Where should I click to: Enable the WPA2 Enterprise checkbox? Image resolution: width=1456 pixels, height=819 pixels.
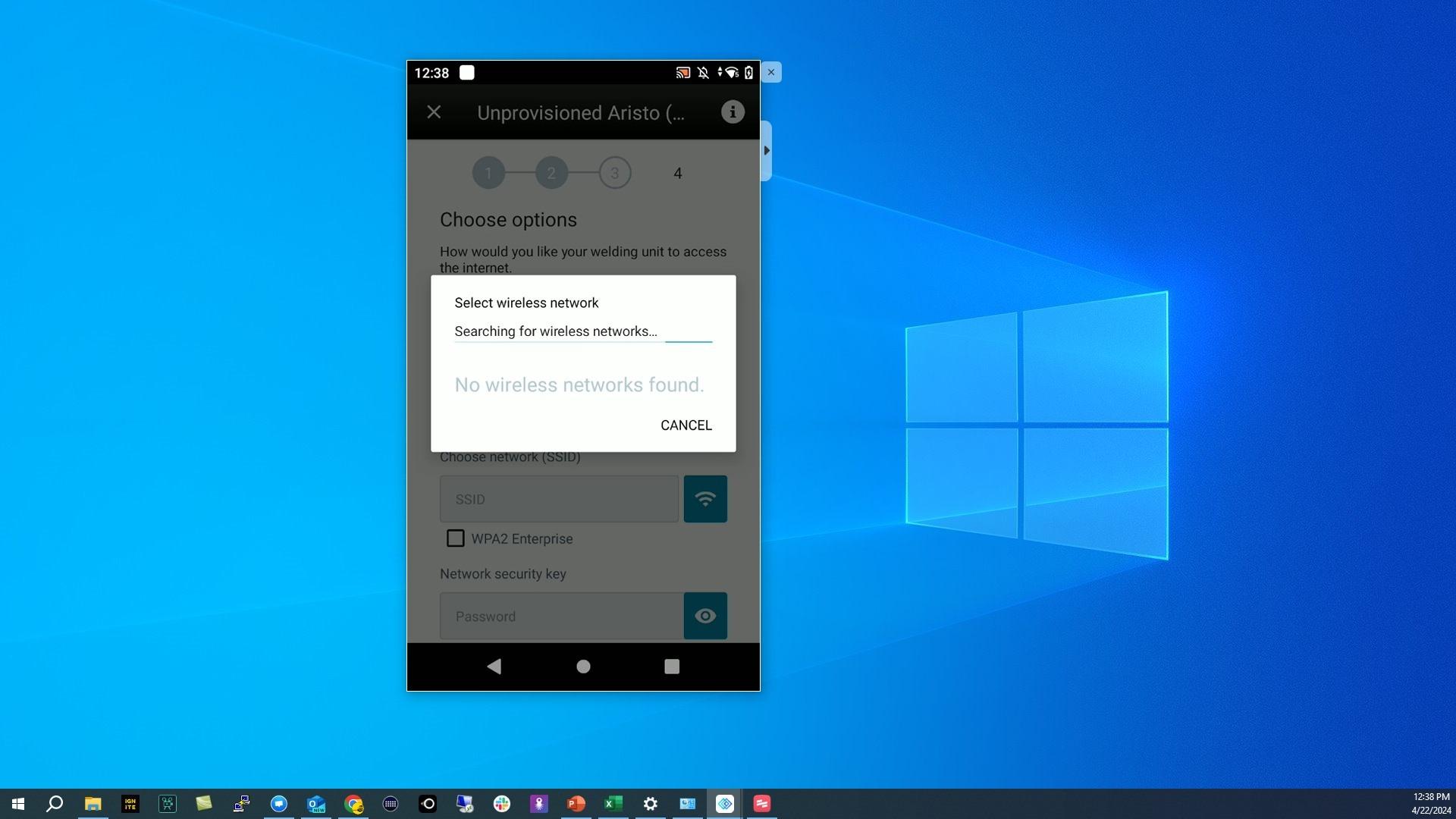tap(455, 538)
